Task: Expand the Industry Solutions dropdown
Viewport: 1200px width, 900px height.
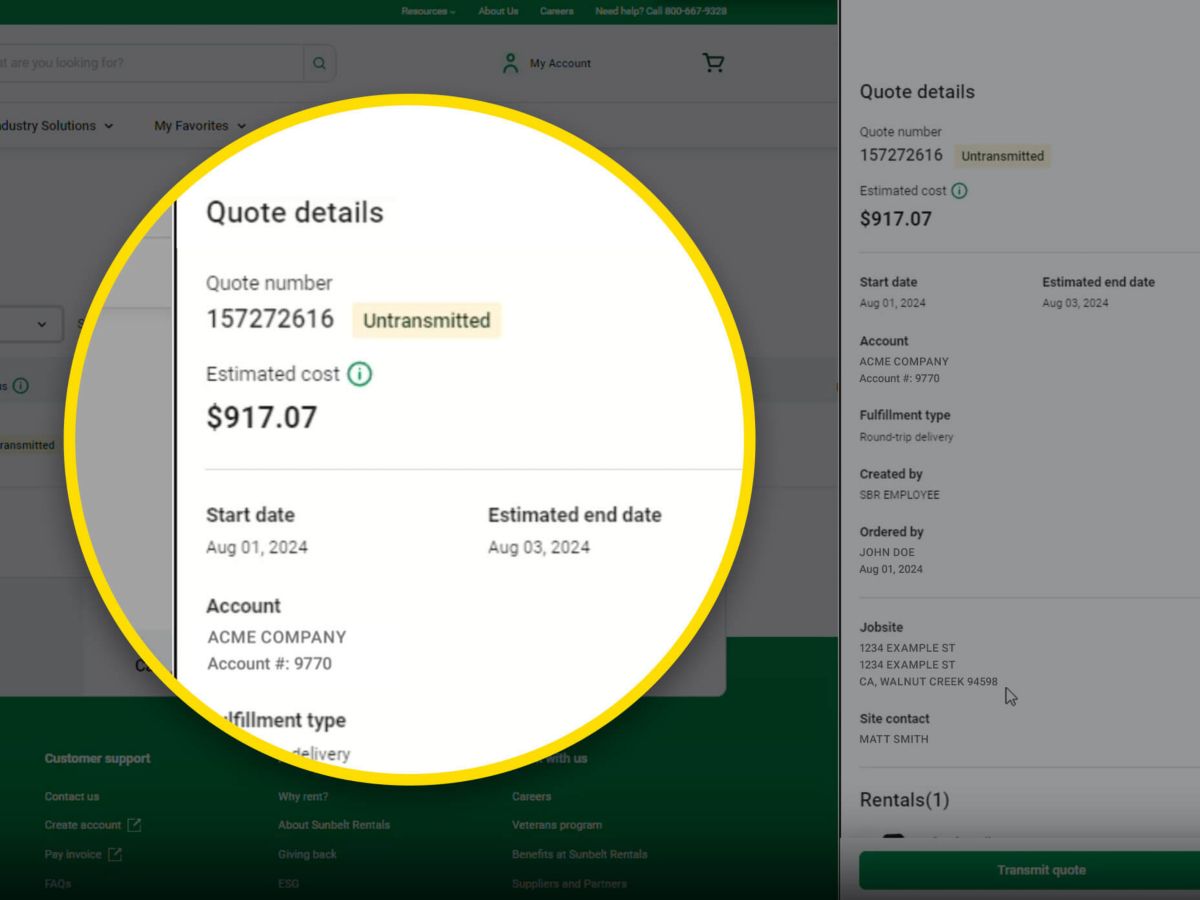Action: 57,126
